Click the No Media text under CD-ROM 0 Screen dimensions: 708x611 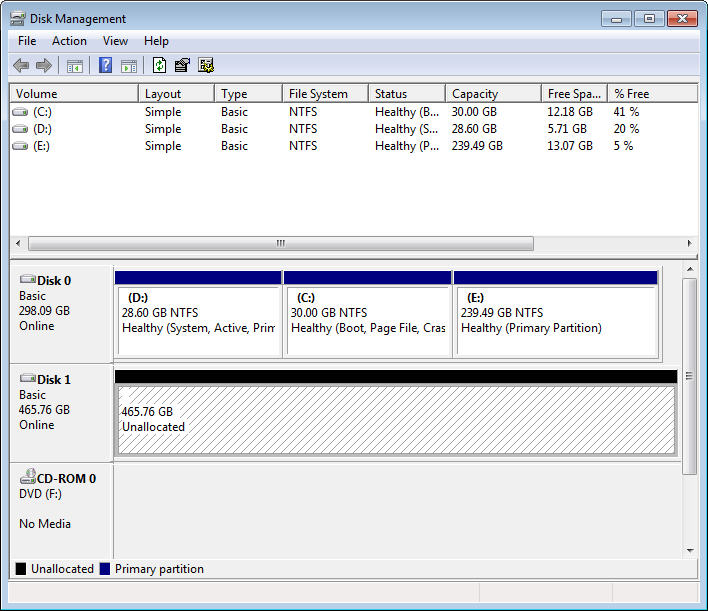(x=45, y=524)
